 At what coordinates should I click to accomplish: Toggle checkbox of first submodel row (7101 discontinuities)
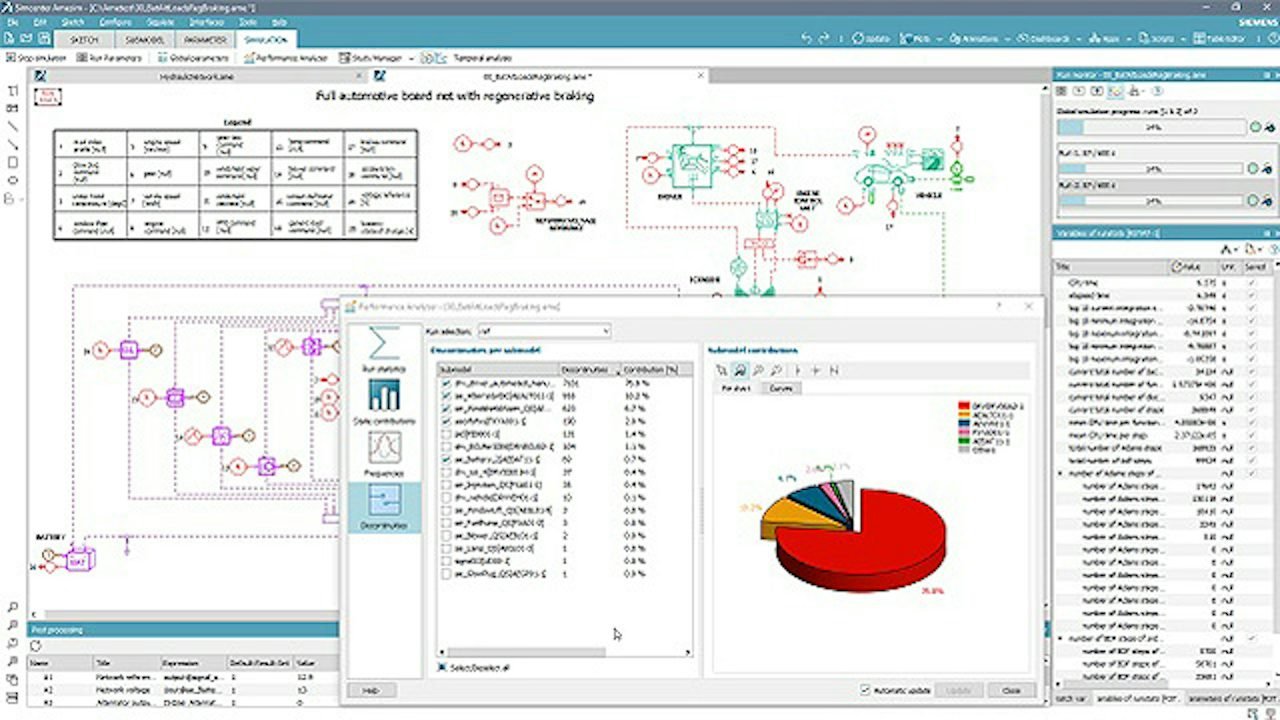(446, 383)
